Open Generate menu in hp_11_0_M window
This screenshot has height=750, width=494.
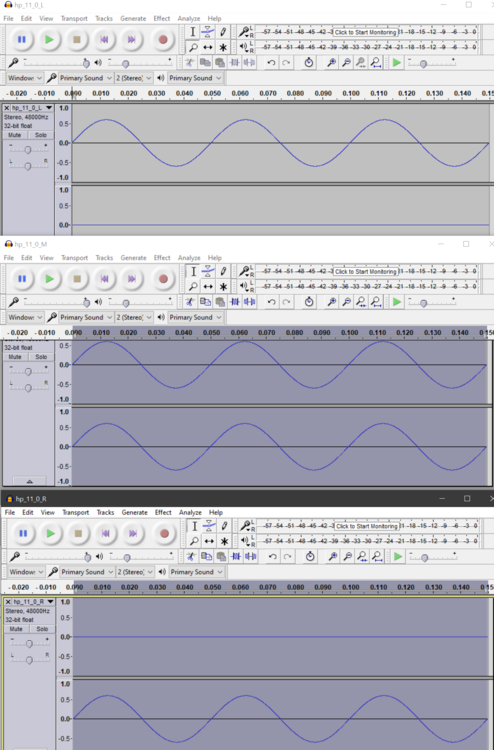coord(133,258)
